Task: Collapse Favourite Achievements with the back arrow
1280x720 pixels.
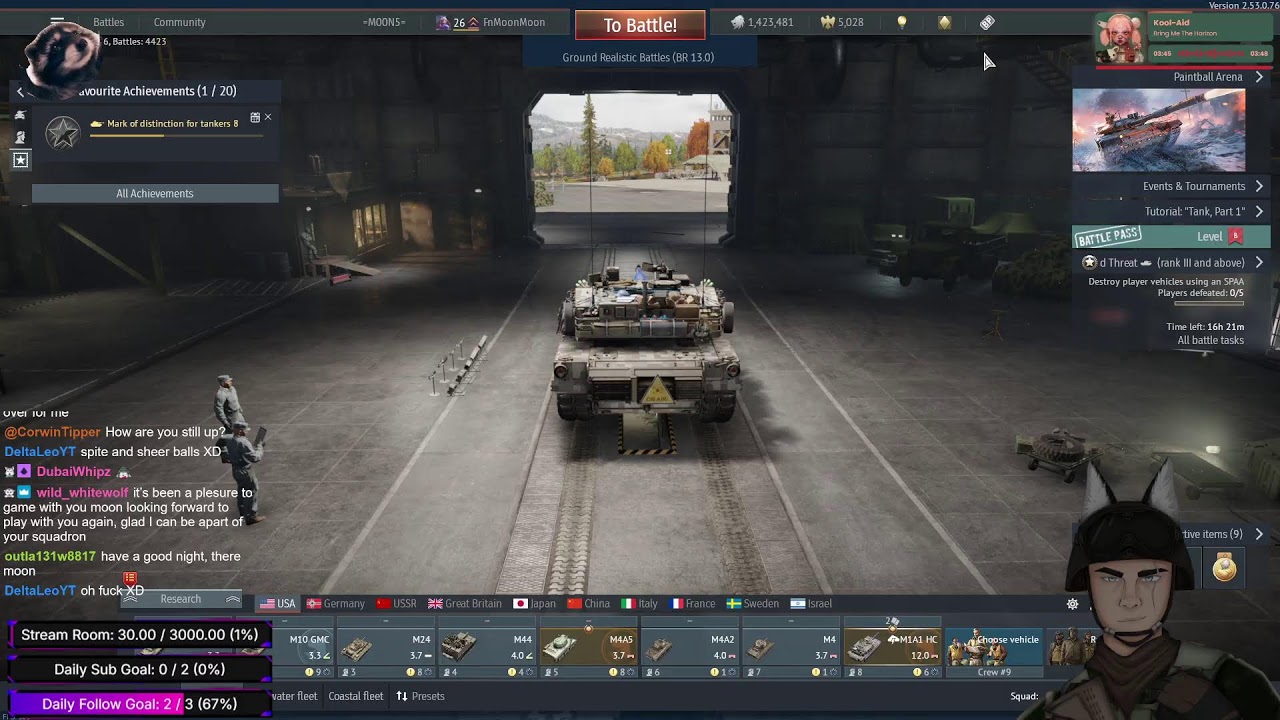Action: coord(19,91)
